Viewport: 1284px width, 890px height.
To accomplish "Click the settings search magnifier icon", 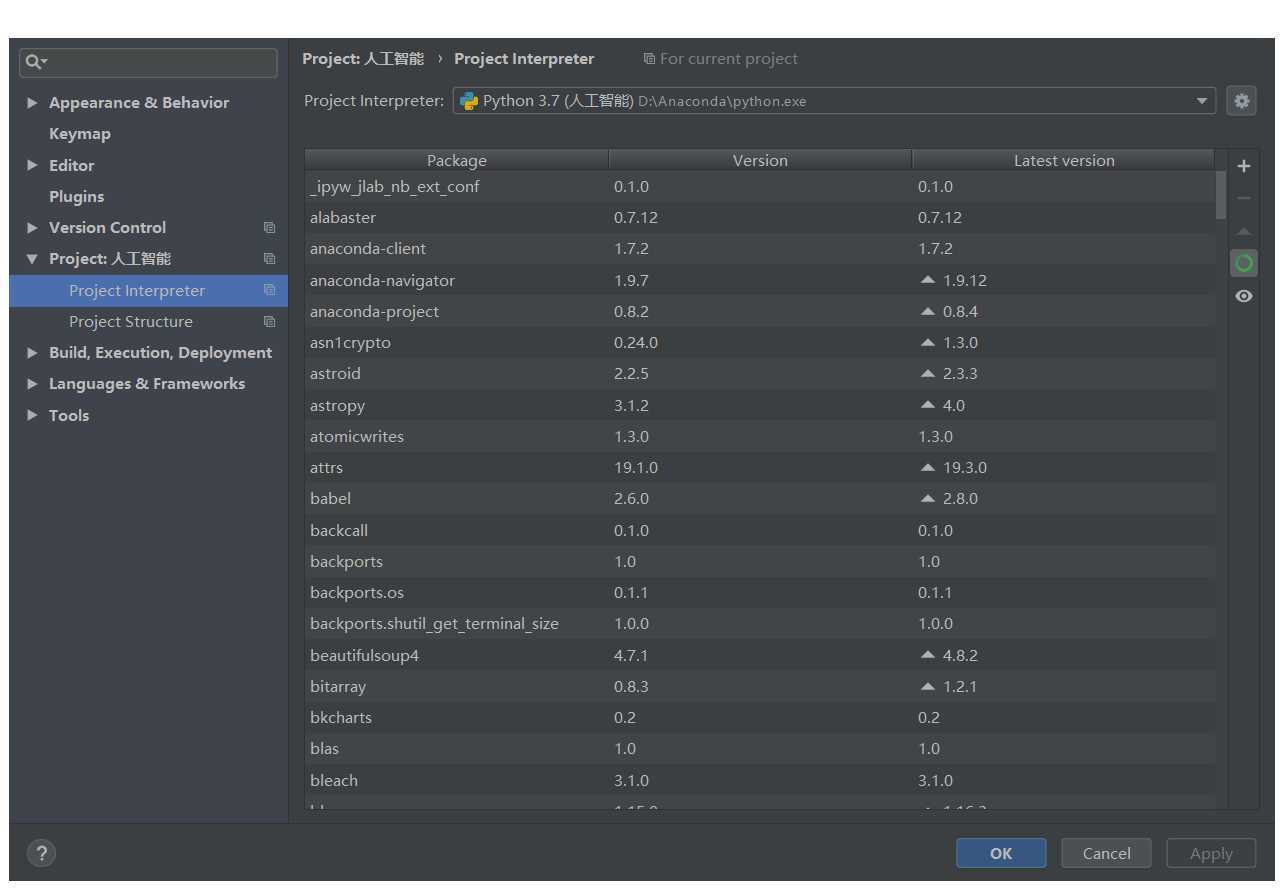I will (35, 62).
